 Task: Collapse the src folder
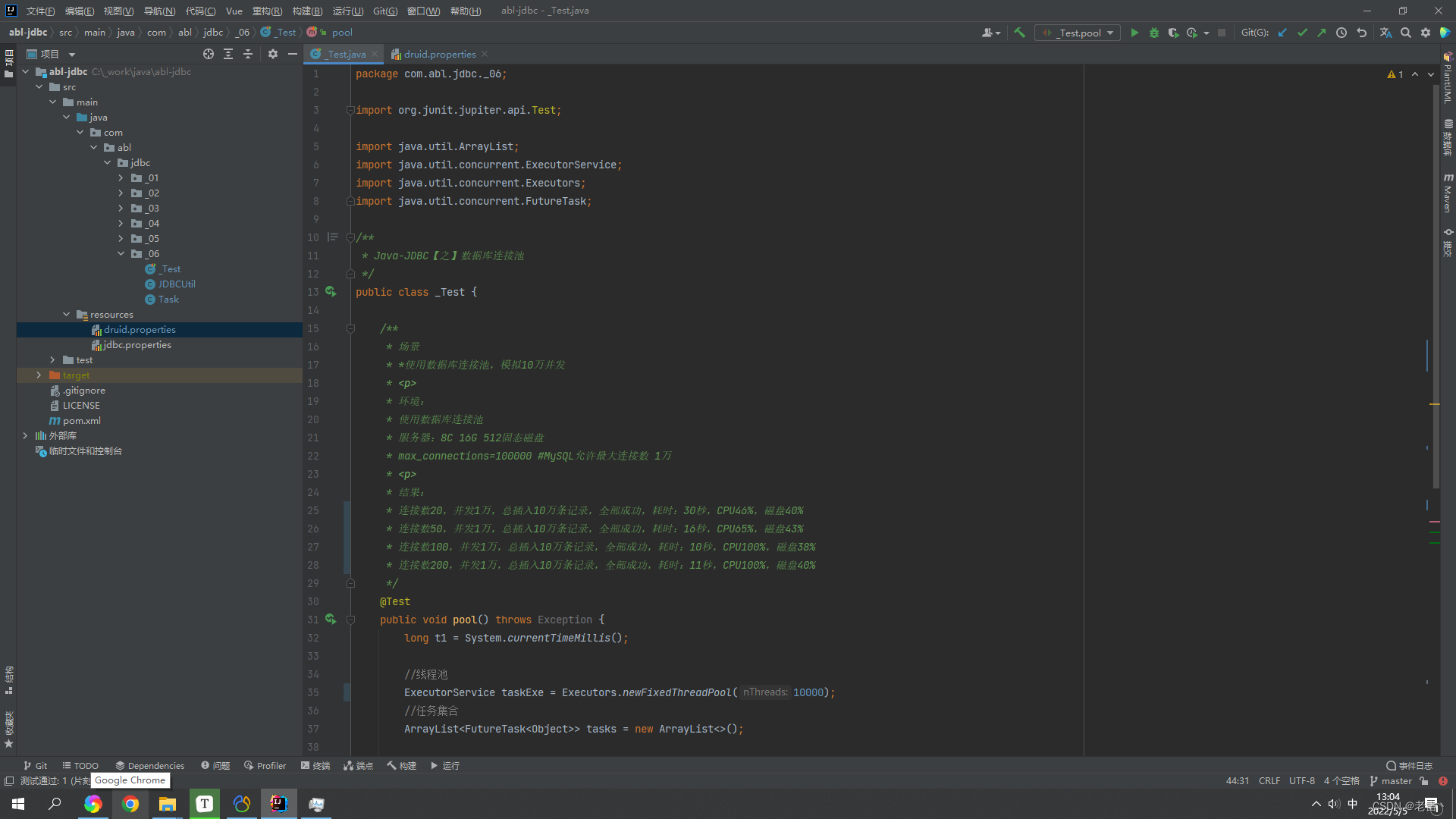tap(39, 86)
